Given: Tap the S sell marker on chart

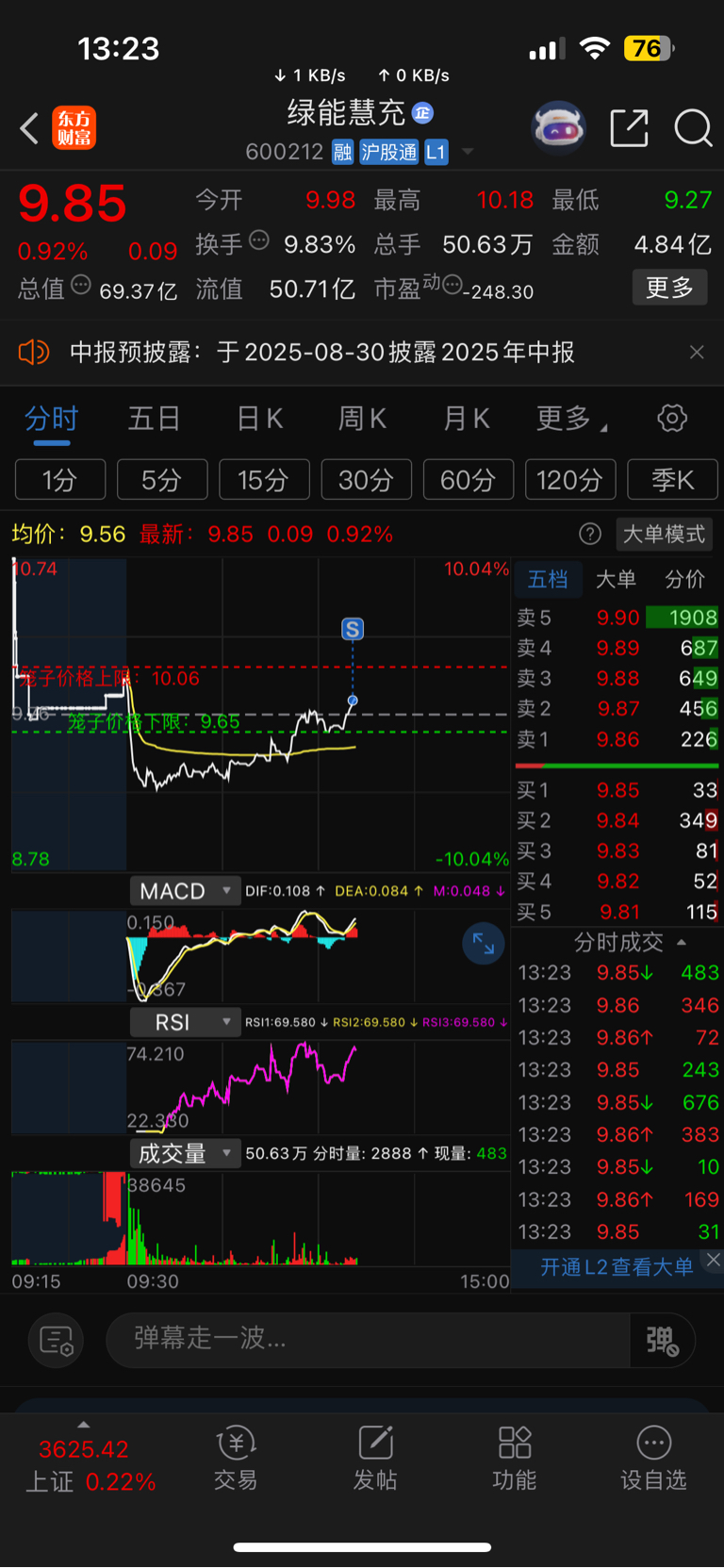Looking at the screenshot, I should (353, 629).
